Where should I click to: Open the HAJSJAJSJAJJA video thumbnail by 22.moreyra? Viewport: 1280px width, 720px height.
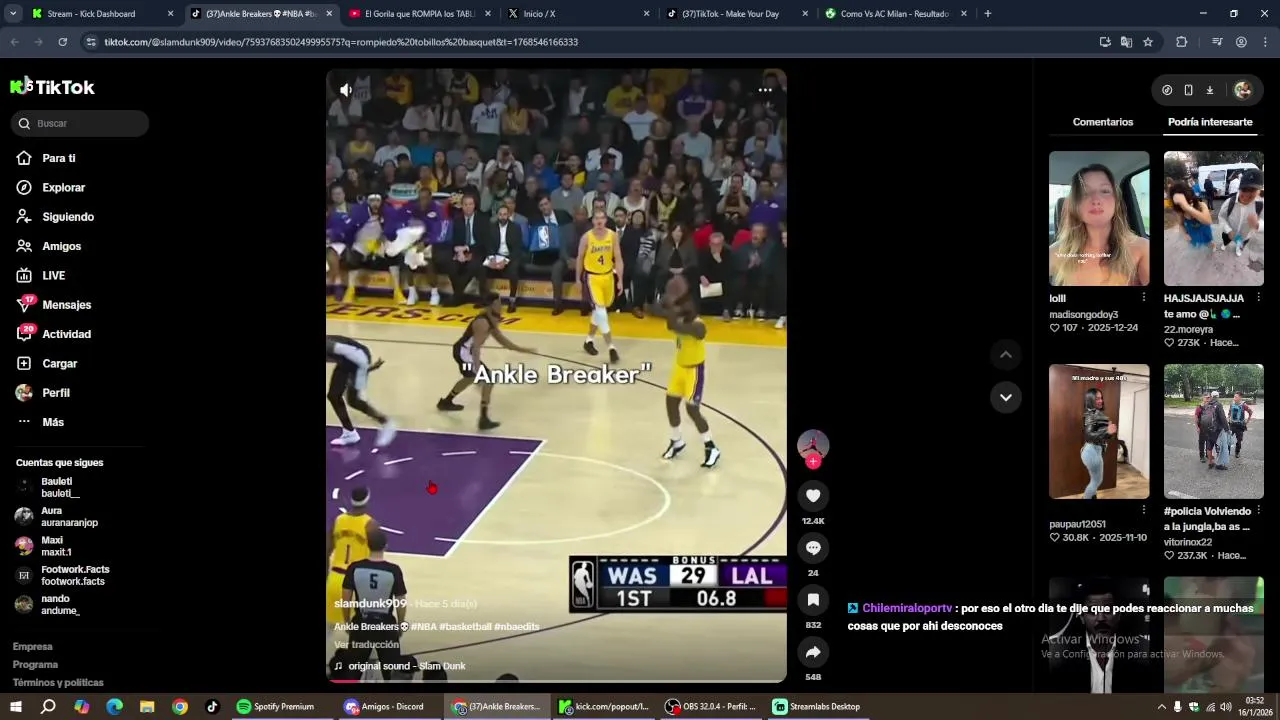[1214, 219]
